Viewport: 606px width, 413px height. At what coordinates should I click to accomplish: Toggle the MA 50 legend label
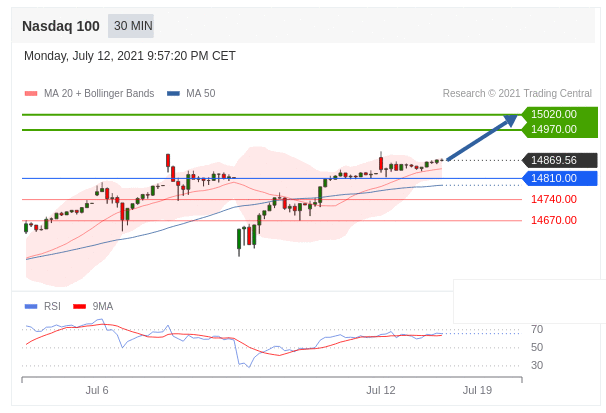point(200,94)
